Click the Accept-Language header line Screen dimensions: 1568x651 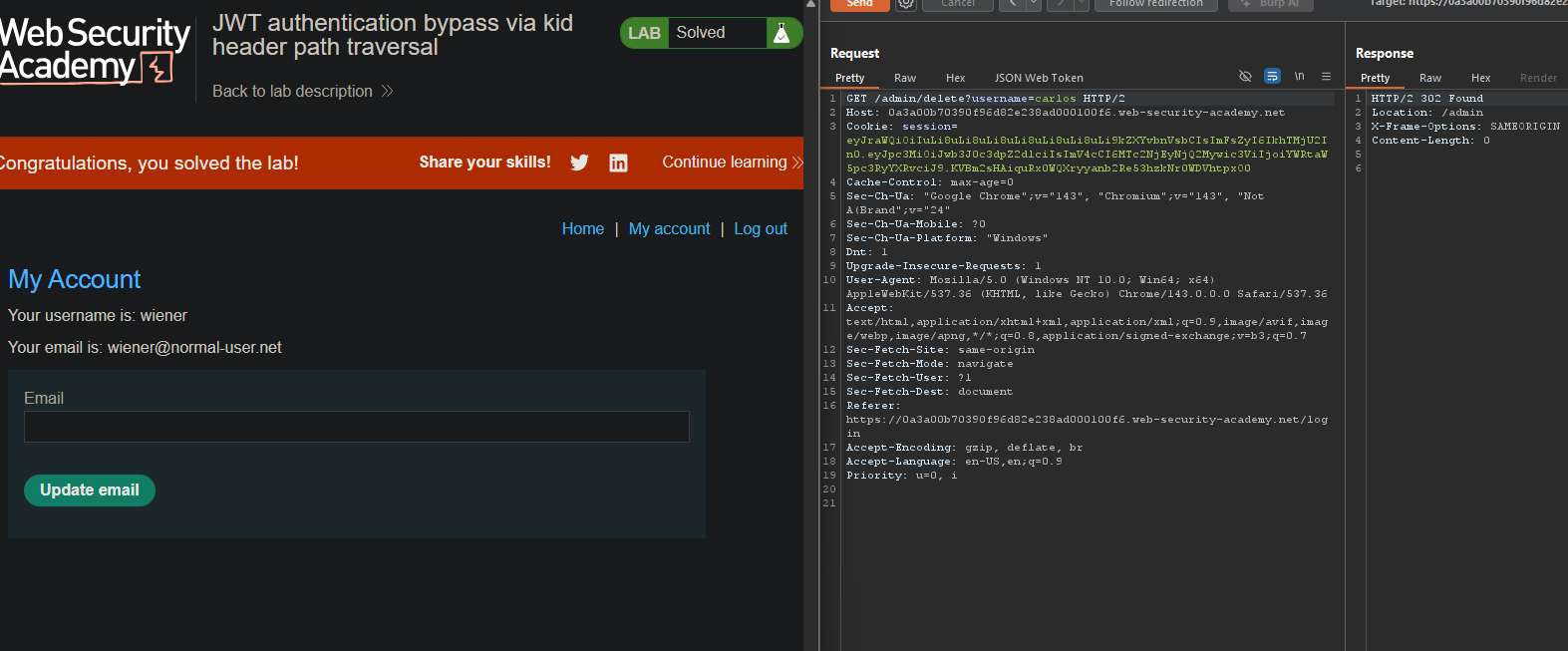[x=954, y=462]
